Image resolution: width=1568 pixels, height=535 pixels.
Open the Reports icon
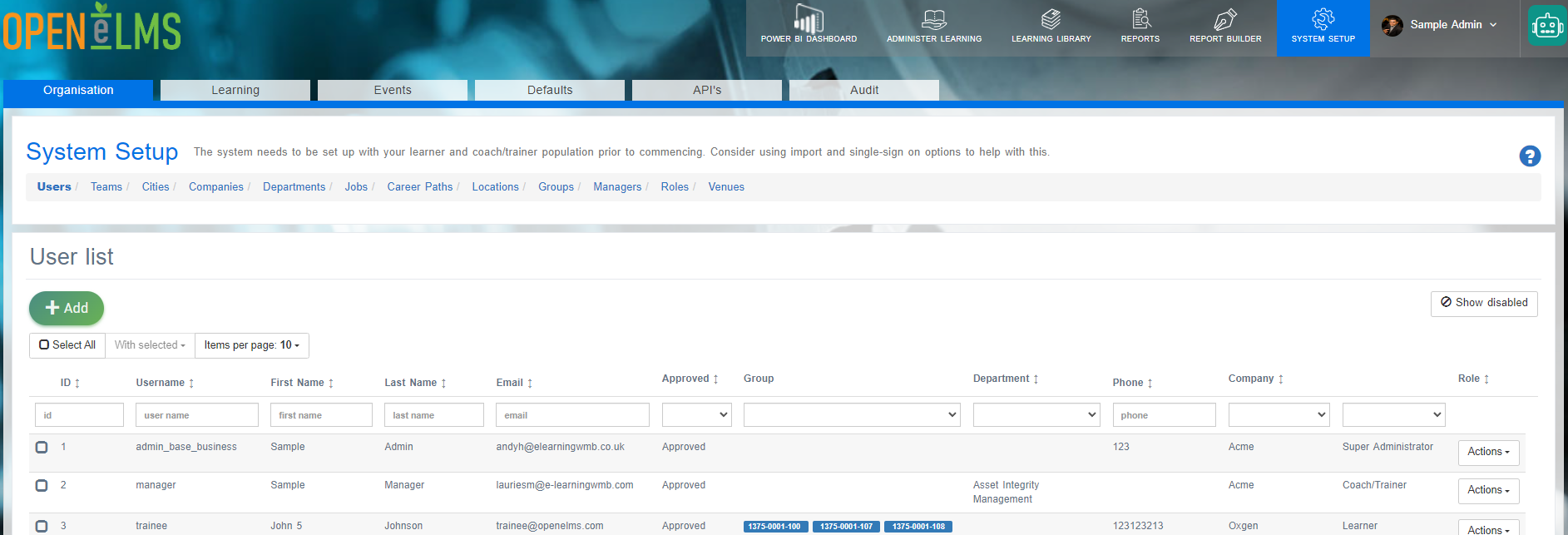(1140, 19)
